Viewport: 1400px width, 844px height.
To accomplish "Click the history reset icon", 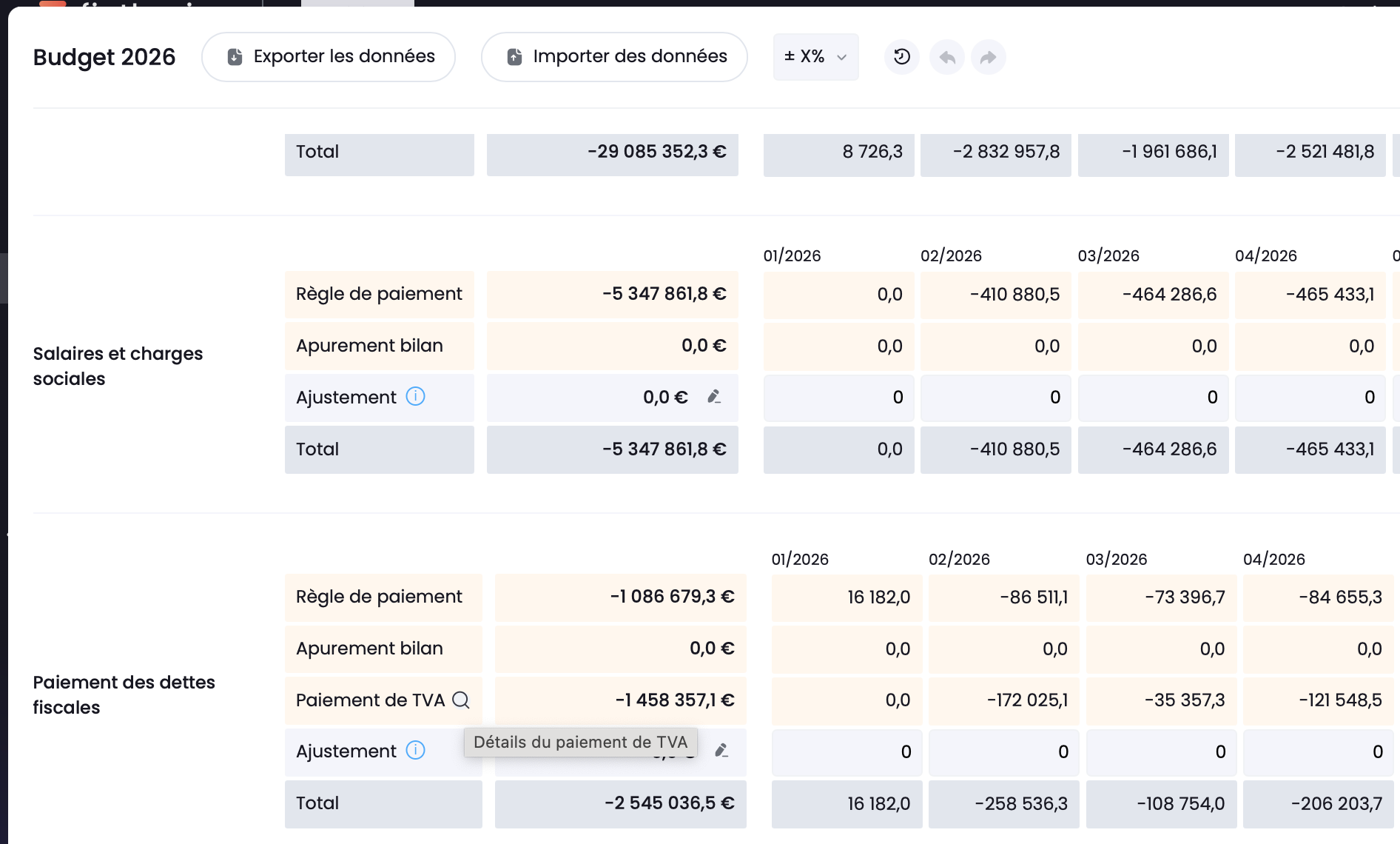I will pyautogui.click(x=902, y=57).
